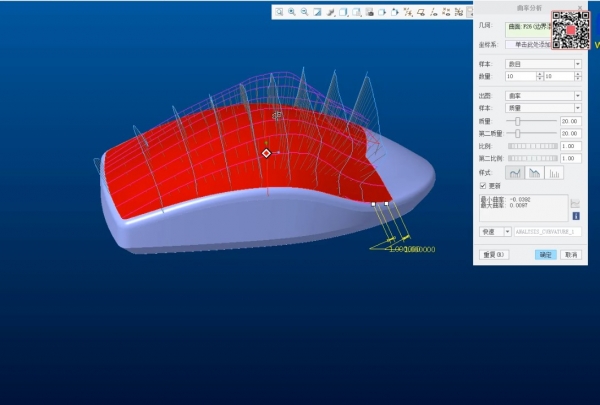Click the Saved Orientations view icon

tap(343, 12)
